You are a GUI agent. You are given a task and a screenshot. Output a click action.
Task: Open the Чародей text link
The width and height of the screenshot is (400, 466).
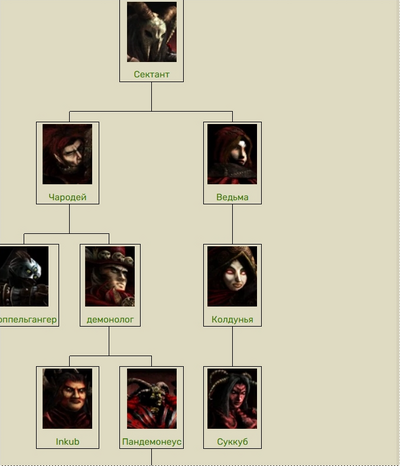point(68,197)
